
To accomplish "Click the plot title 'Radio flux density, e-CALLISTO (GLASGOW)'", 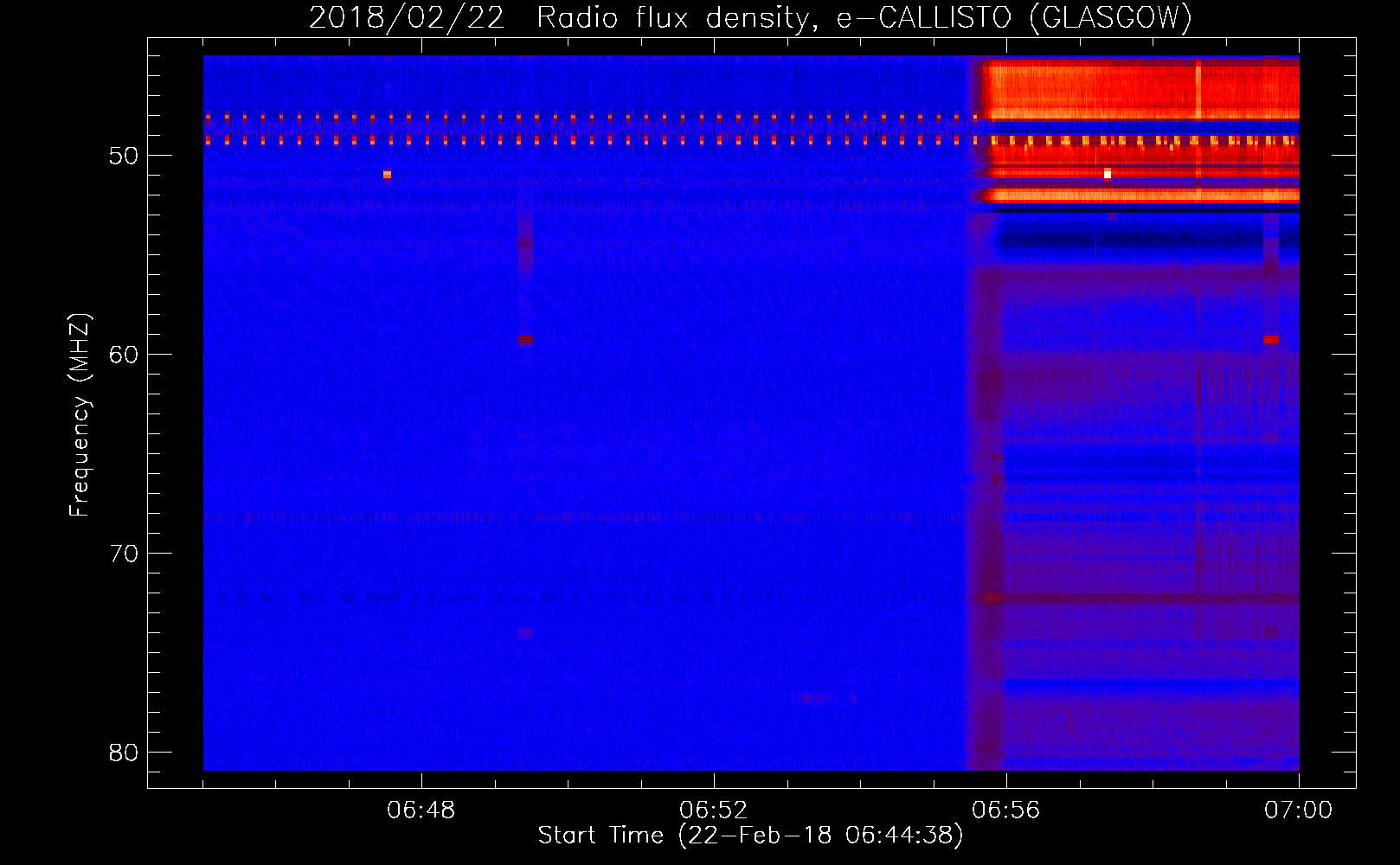I will [864, 17].
